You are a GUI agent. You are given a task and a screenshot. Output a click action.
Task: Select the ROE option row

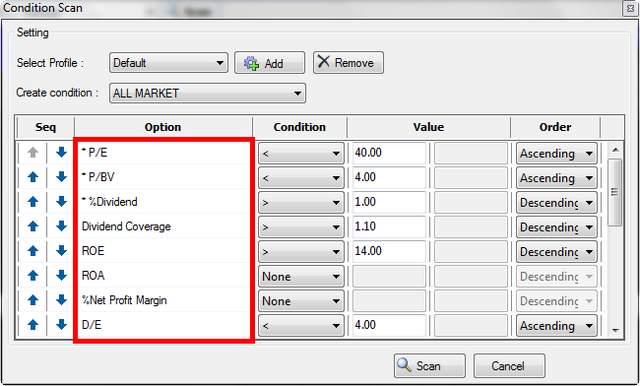click(163, 251)
